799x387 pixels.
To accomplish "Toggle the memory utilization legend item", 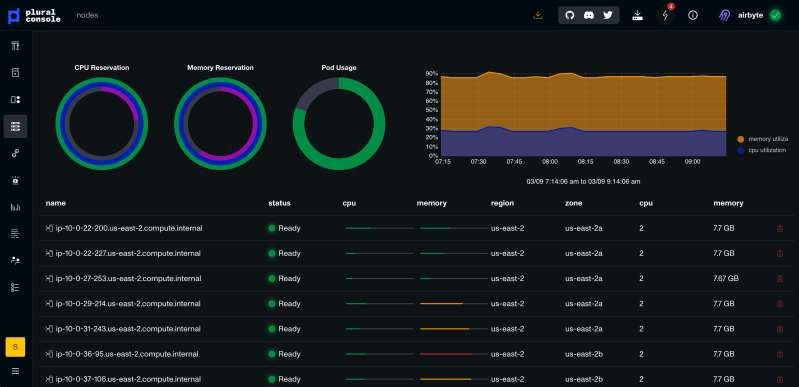I will tap(762, 139).
